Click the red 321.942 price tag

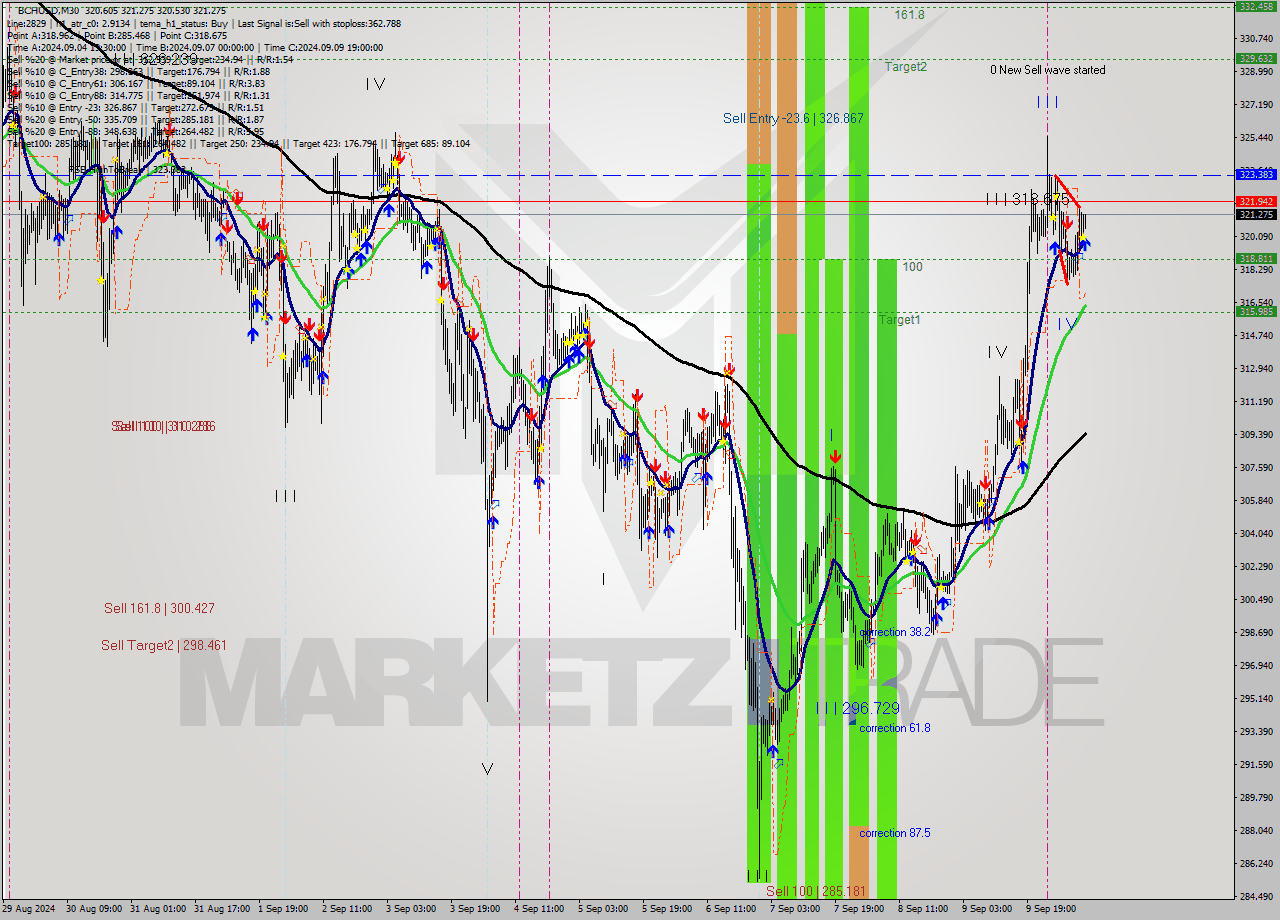coord(1255,201)
